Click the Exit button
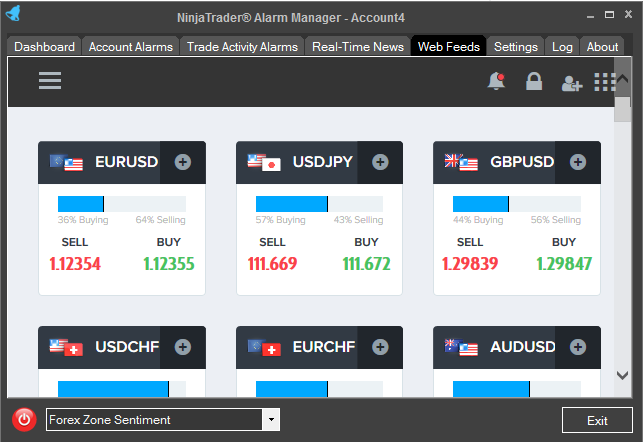The image size is (644, 442). [x=597, y=420]
